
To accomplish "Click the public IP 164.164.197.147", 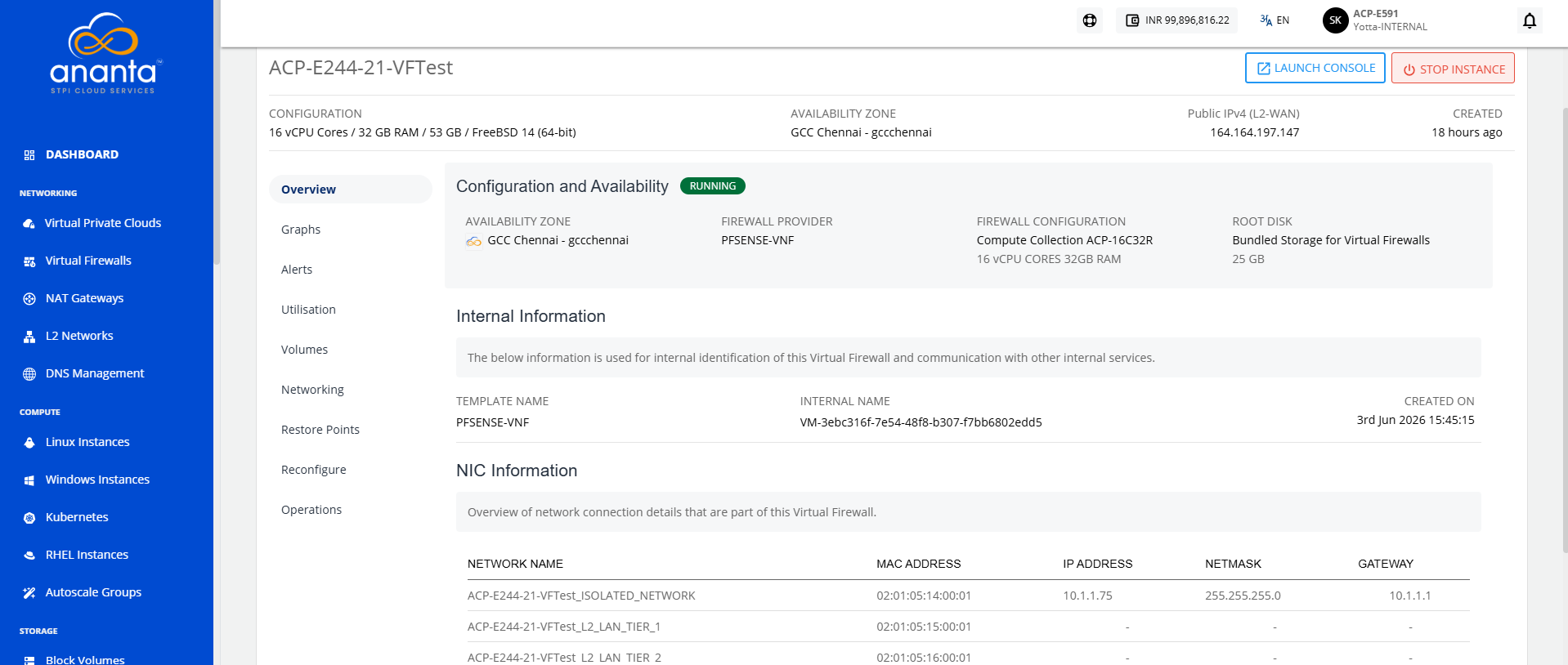I will pyautogui.click(x=1254, y=132).
